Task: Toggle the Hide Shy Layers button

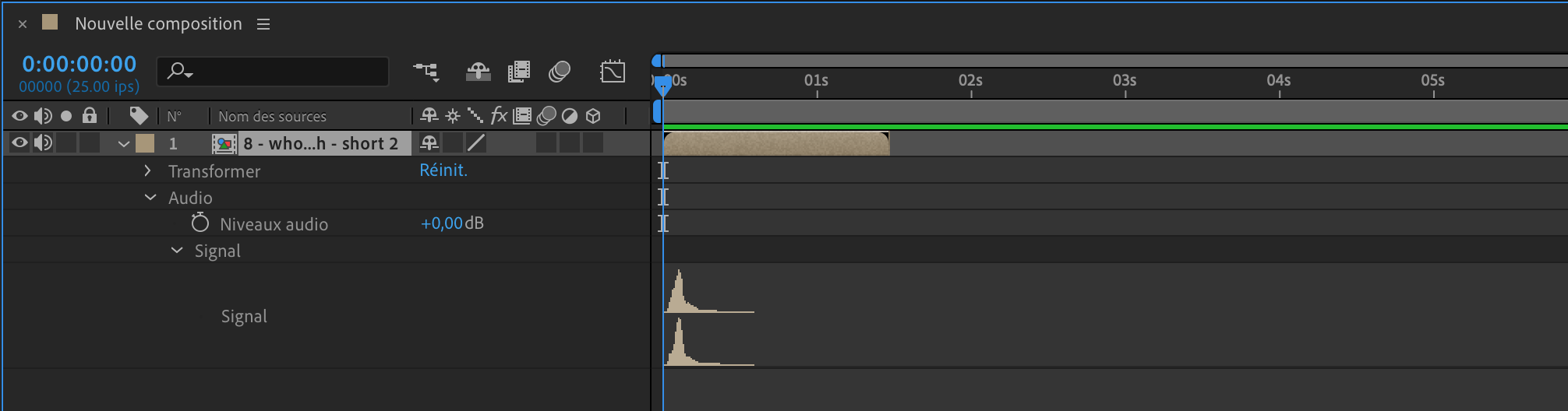Action: [x=478, y=72]
